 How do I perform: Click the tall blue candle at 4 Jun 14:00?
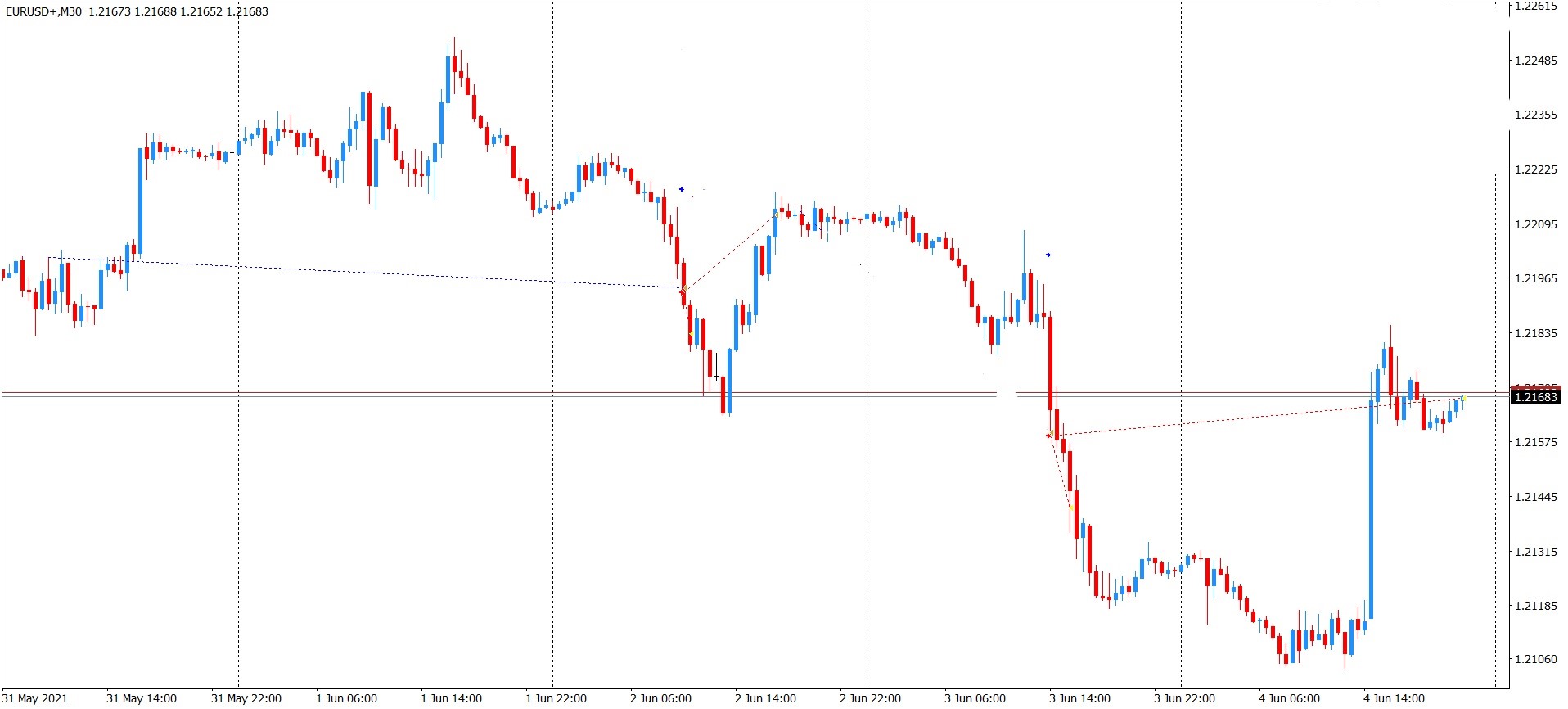pyautogui.click(x=1371, y=510)
